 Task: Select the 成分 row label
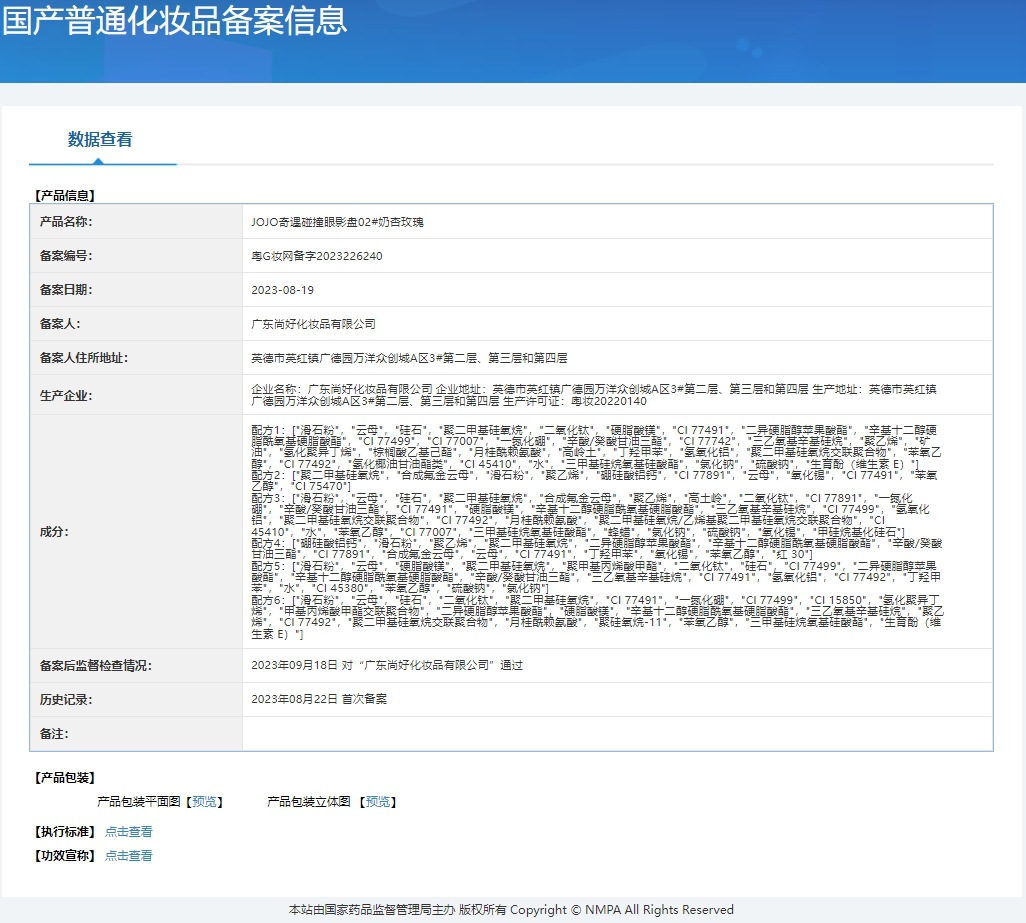coord(54,532)
